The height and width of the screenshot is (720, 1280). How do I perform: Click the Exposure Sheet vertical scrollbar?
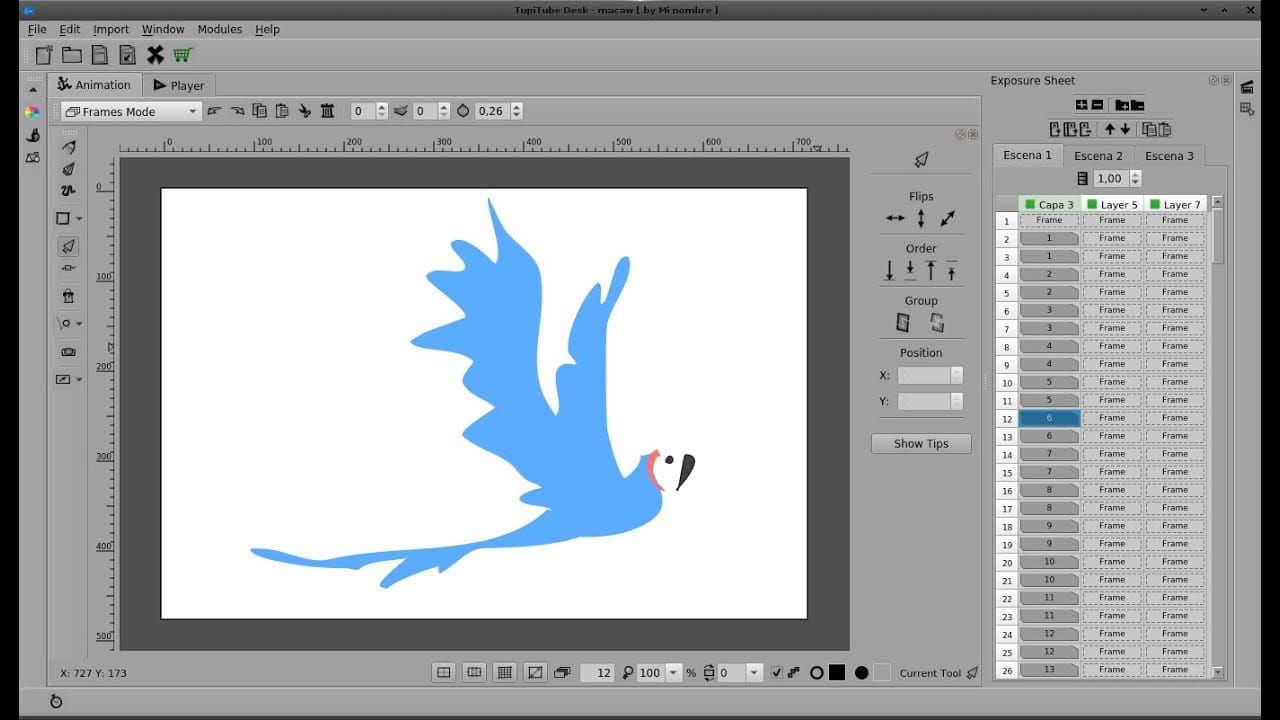(x=1217, y=440)
